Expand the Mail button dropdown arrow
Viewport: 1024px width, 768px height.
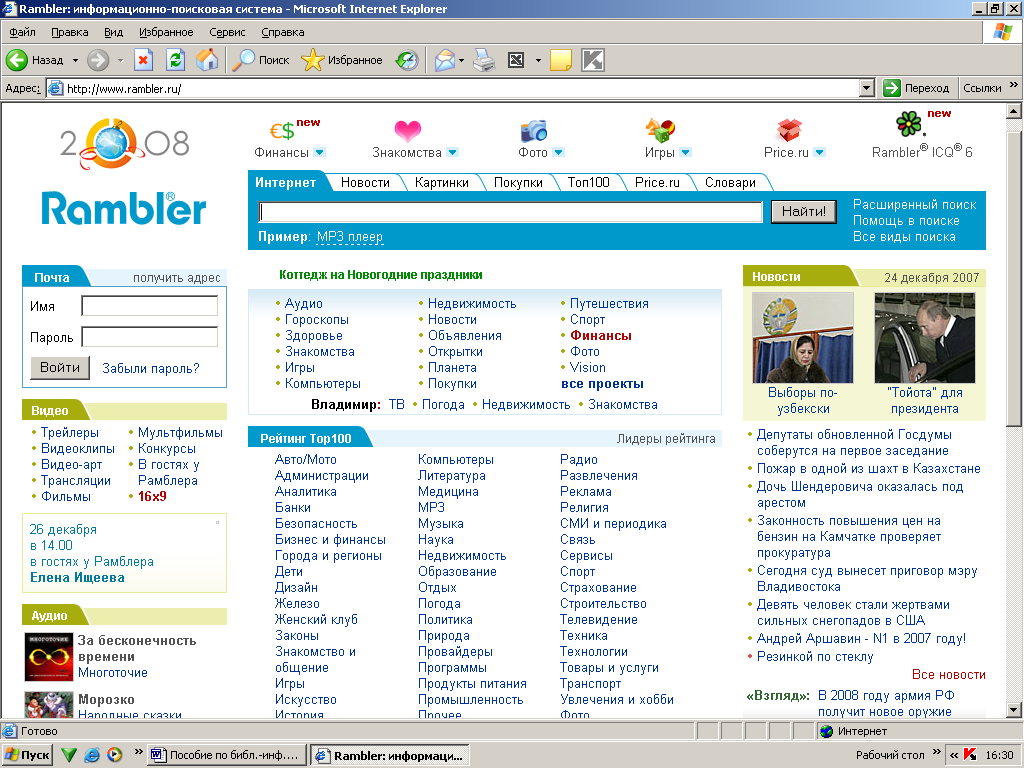pos(462,61)
